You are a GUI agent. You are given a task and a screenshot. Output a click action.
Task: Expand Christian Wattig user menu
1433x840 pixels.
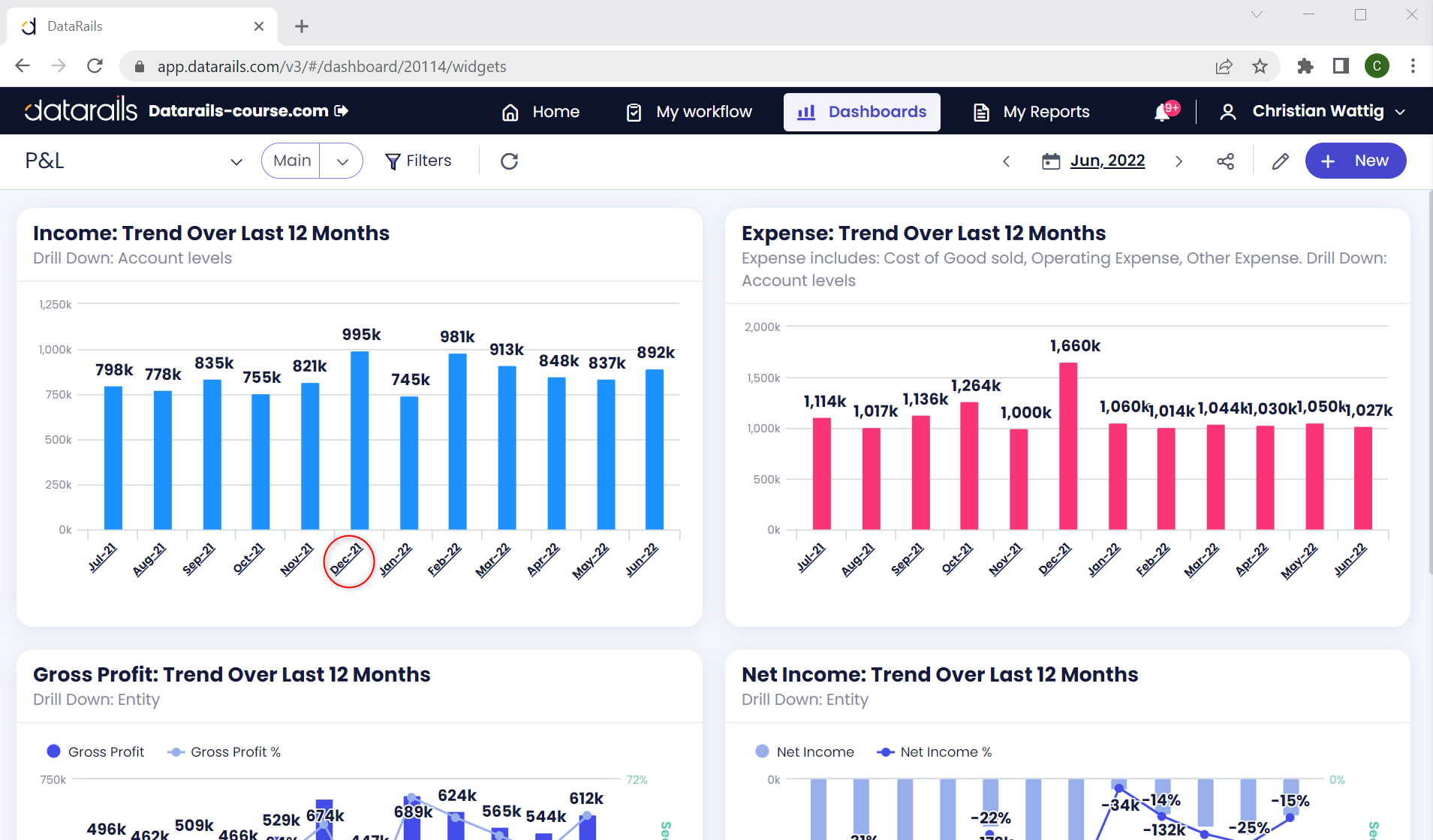coord(1312,111)
